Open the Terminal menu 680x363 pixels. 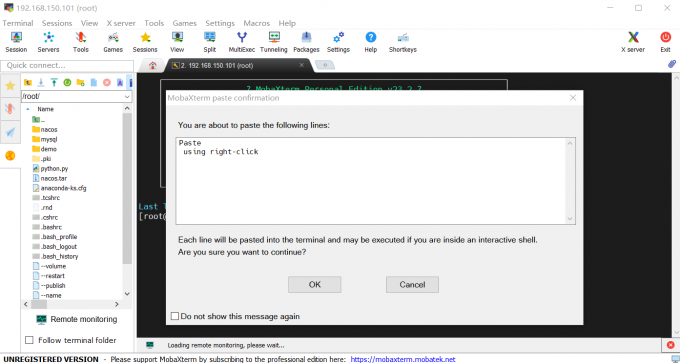[x=18, y=23]
